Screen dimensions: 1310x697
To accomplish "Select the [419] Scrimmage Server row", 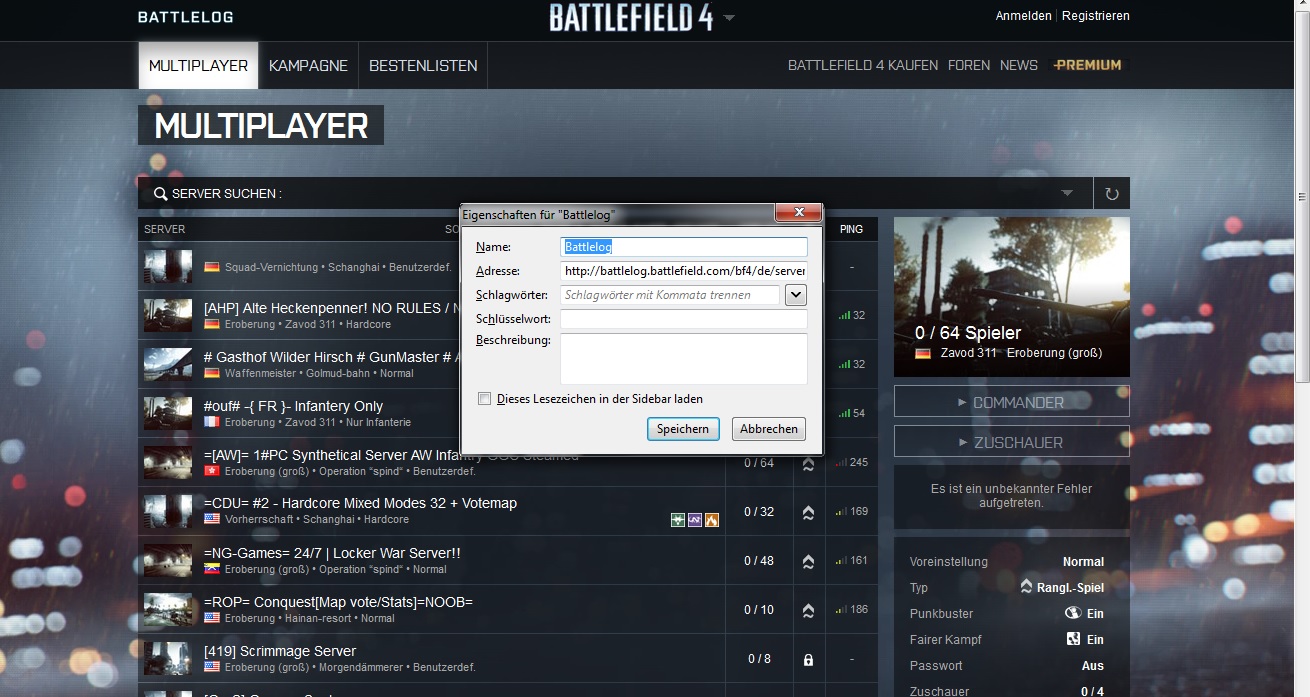I will 508,659.
